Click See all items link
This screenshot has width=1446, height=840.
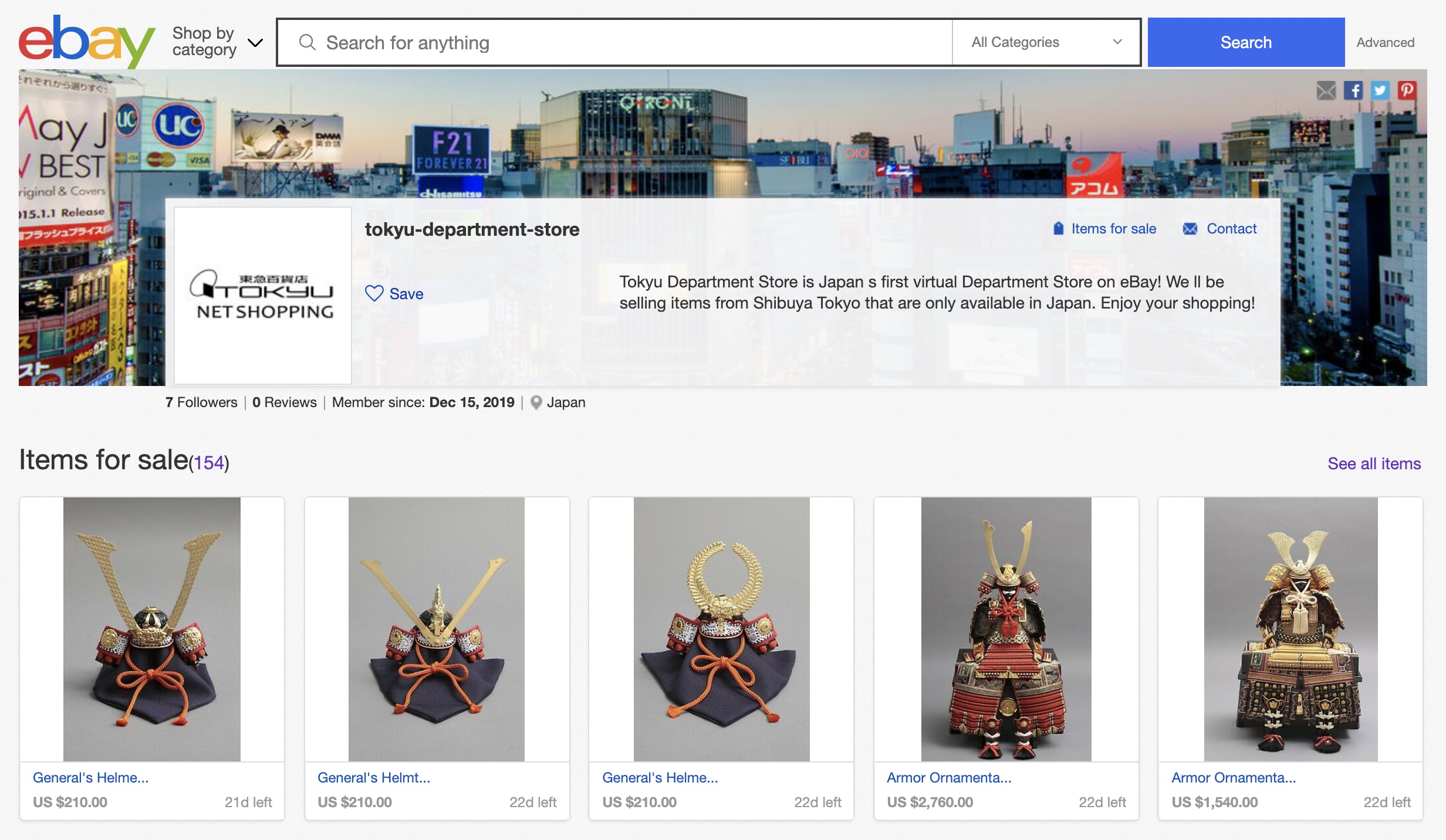pyautogui.click(x=1374, y=463)
